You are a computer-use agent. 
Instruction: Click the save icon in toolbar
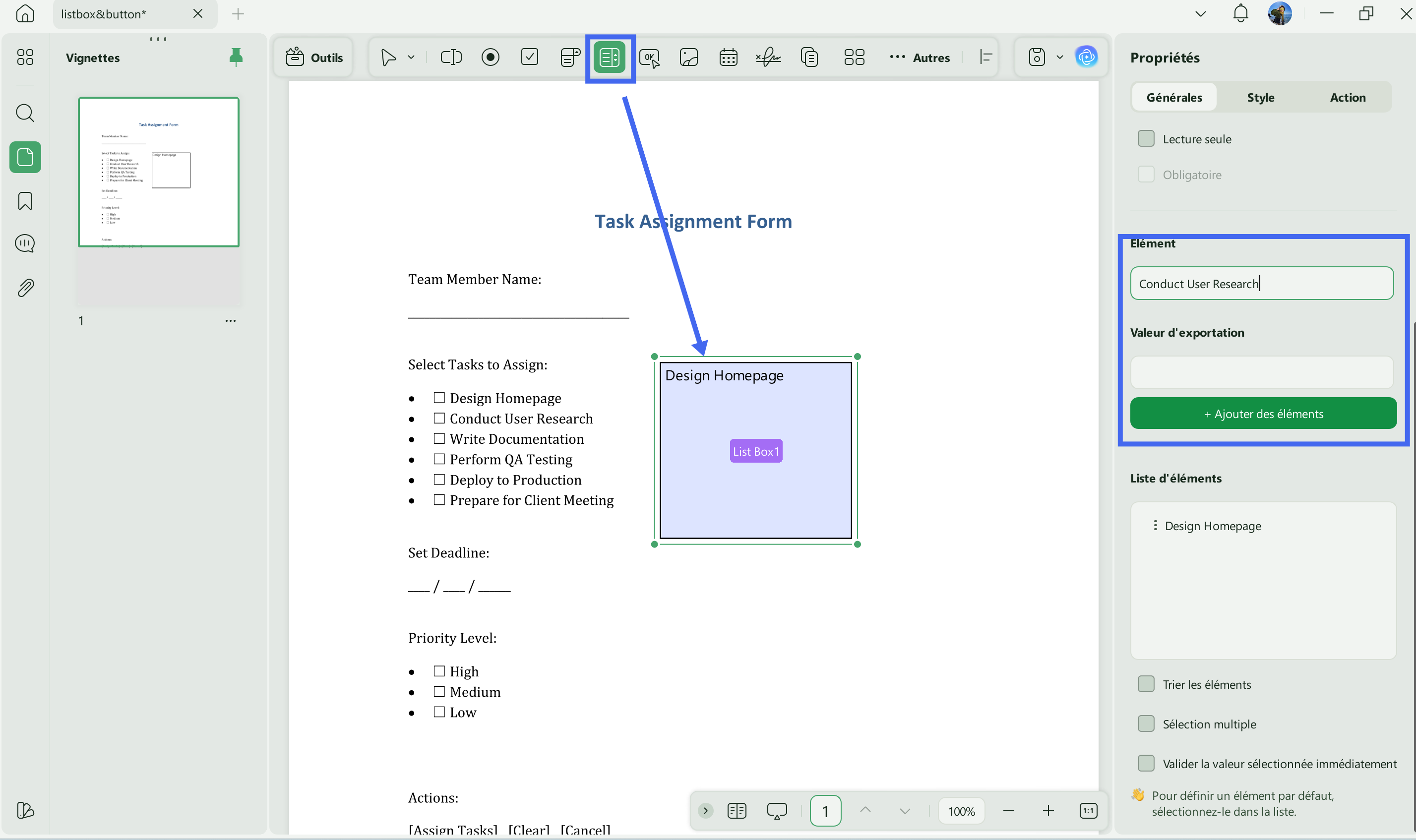(1037, 57)
